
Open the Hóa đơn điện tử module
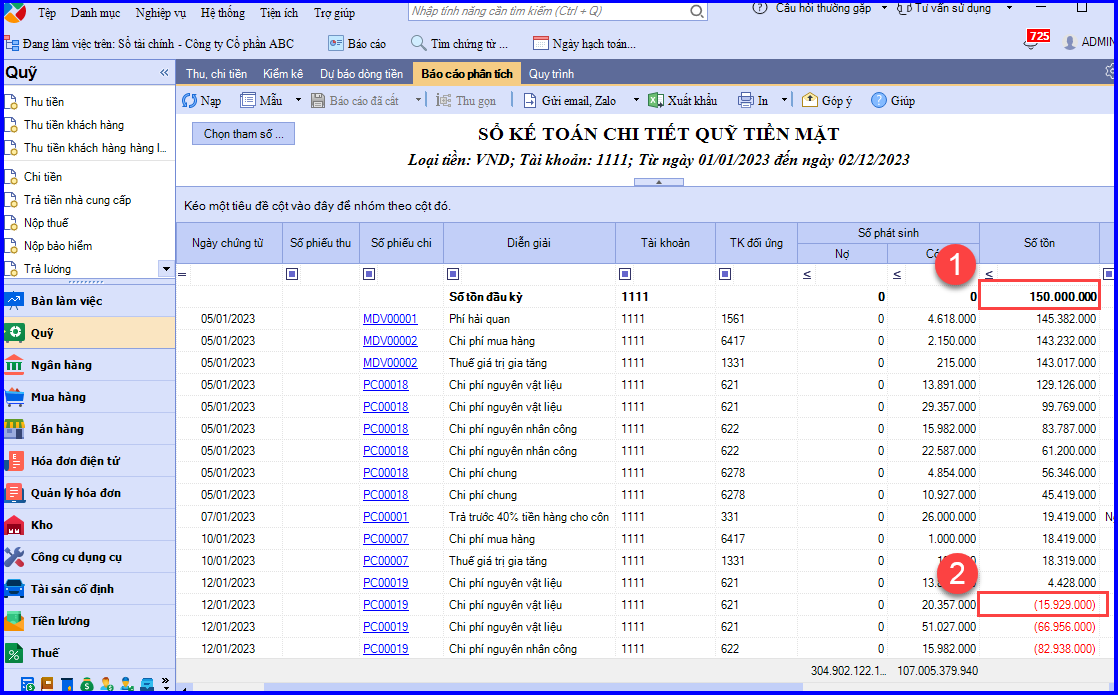tap(89, 461)
